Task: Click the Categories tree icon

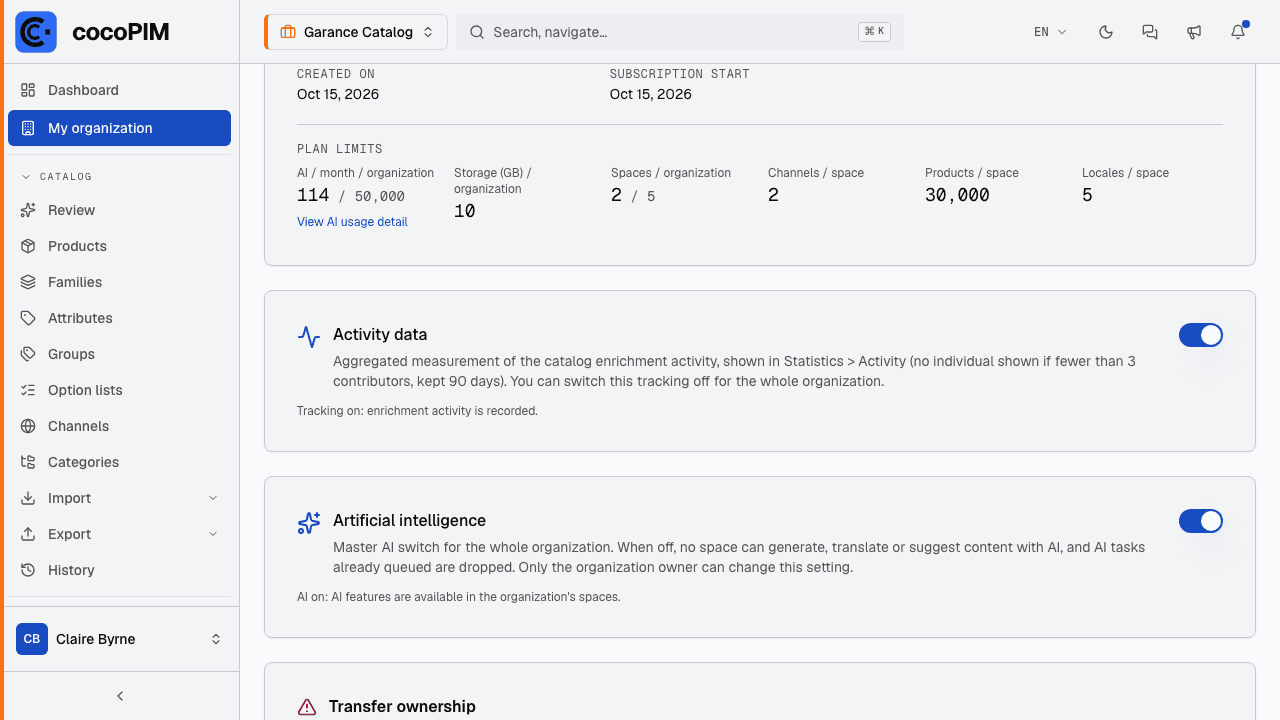Action: click(28, 462)
